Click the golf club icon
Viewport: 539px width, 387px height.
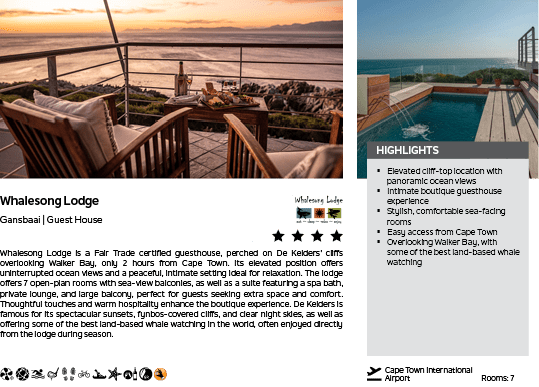pyautogui.click(x=53, y=374)
